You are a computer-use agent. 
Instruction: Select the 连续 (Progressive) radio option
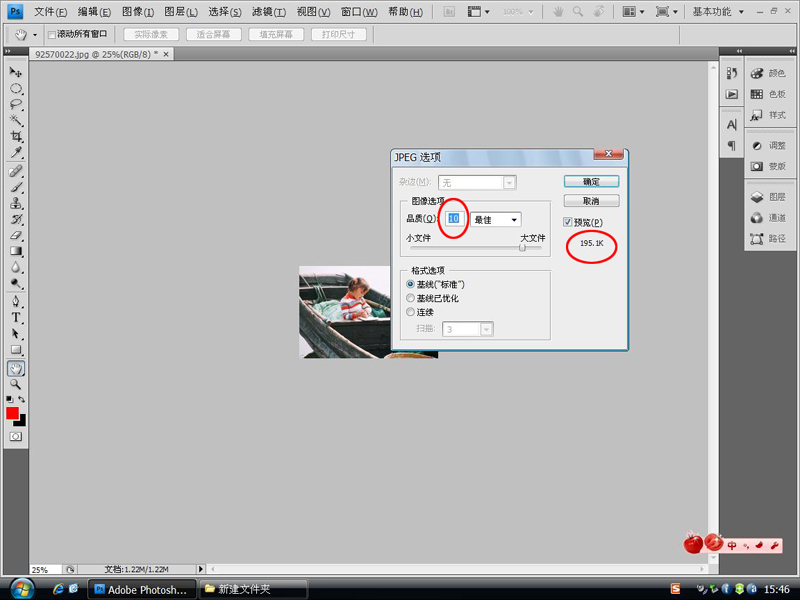coord(410,312)
